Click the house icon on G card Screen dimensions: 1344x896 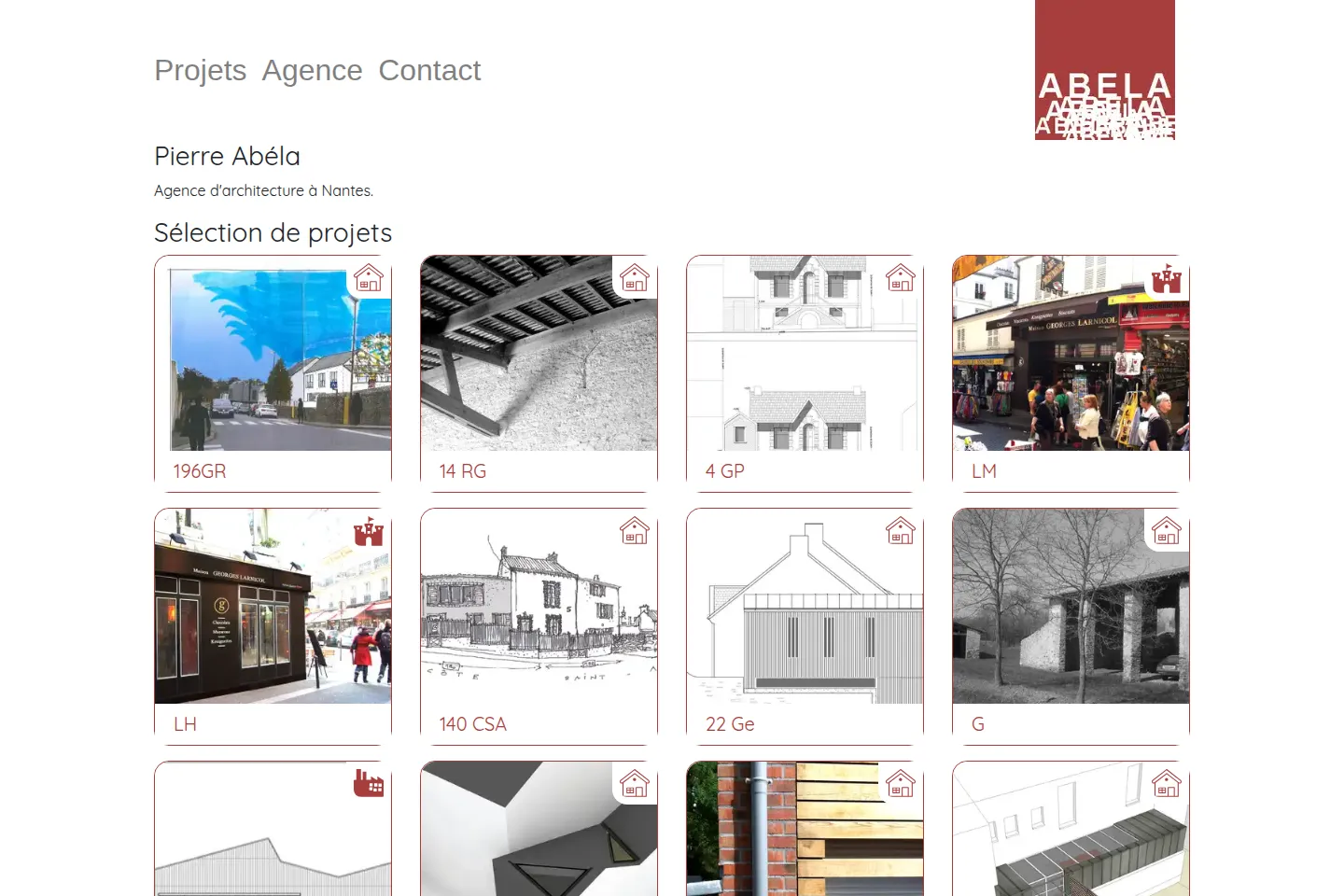[x=1167, y=531]
